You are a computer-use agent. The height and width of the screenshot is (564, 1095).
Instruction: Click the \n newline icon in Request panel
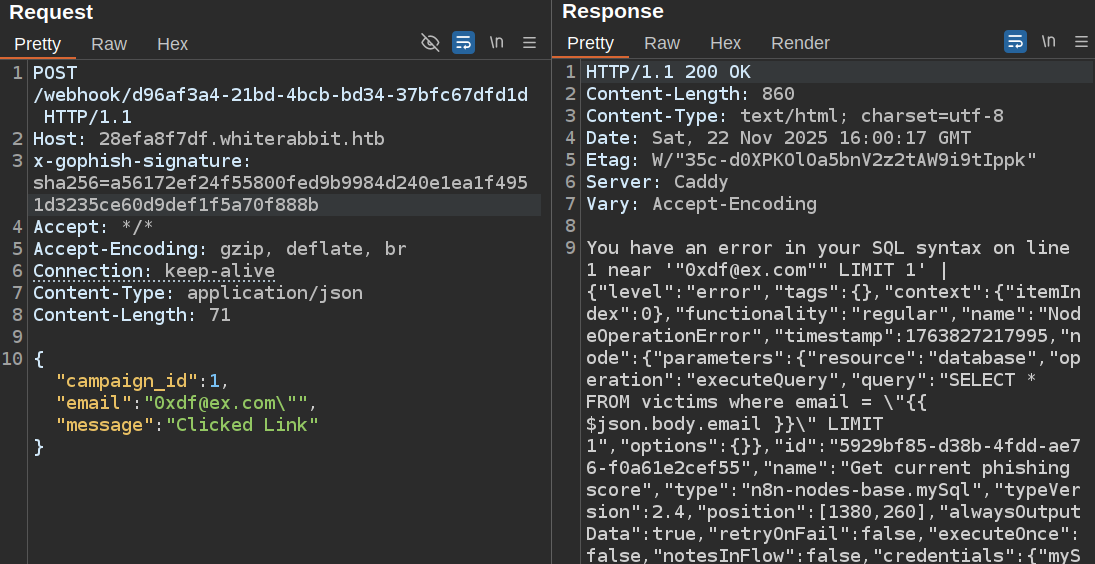tap(496, 42)
